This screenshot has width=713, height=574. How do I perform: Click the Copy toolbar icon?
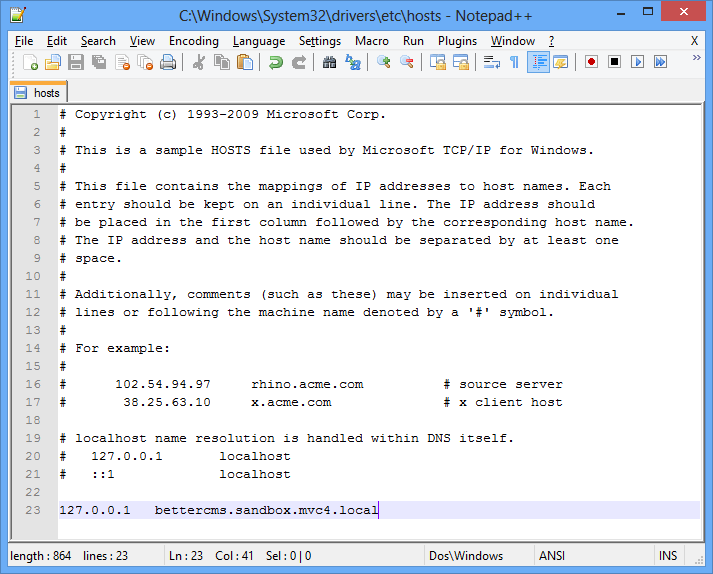click(221, 62)
